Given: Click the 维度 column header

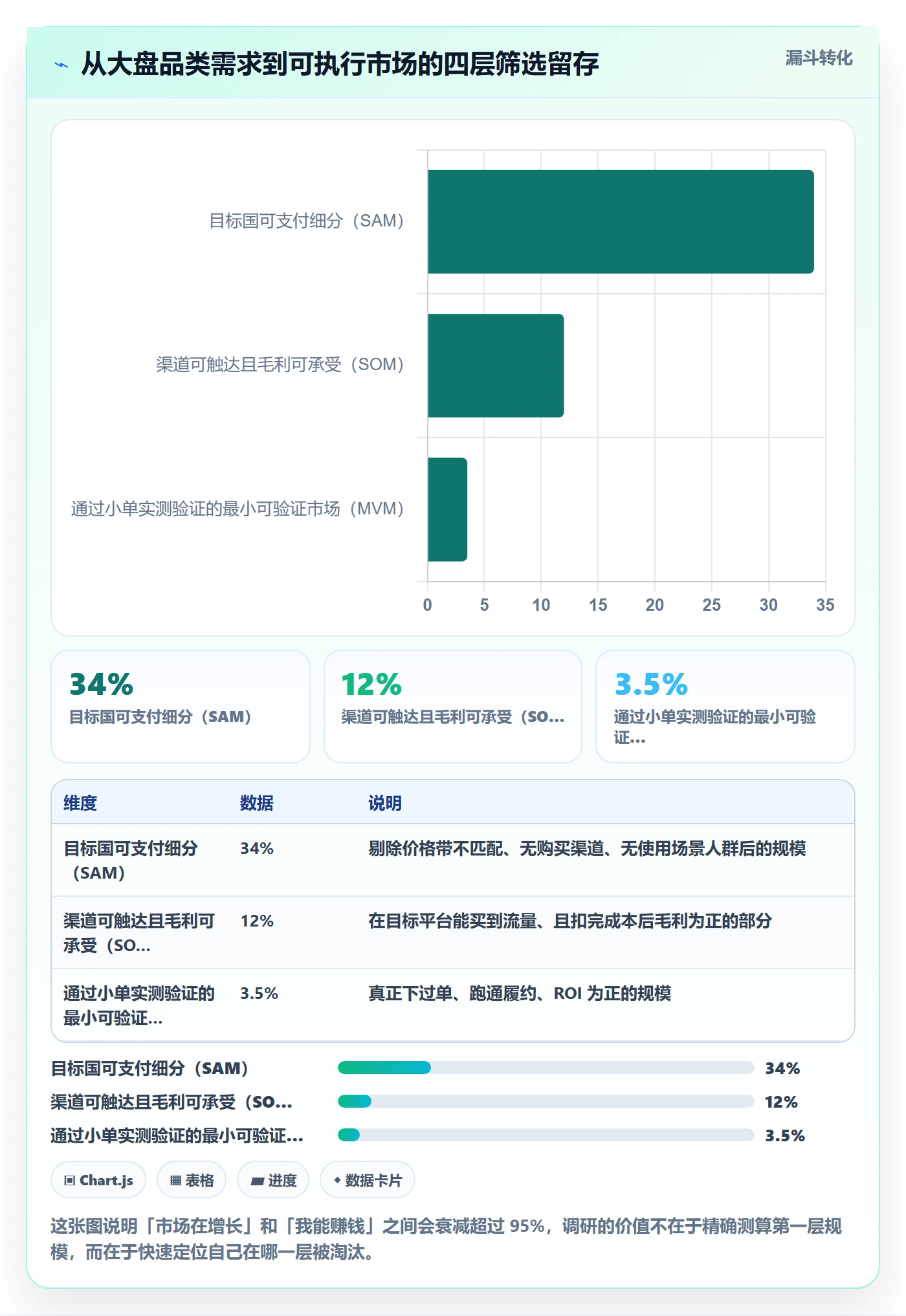Looking at the screenshot, I should click(x=80, y=803).
